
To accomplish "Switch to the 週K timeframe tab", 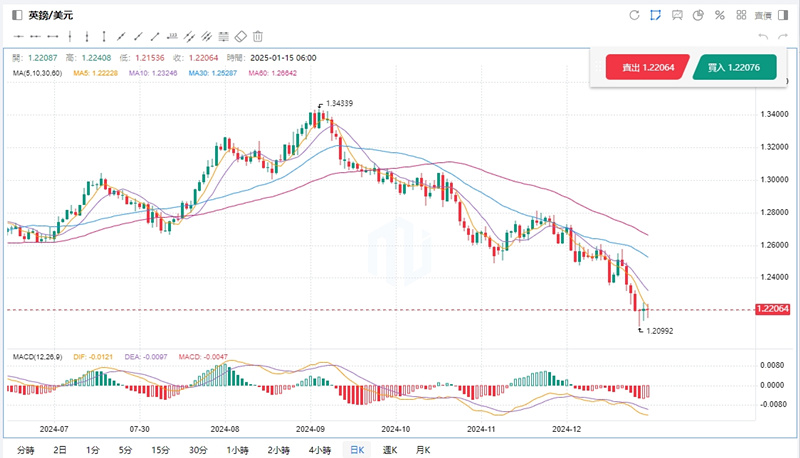I will [x=390, y=450].
